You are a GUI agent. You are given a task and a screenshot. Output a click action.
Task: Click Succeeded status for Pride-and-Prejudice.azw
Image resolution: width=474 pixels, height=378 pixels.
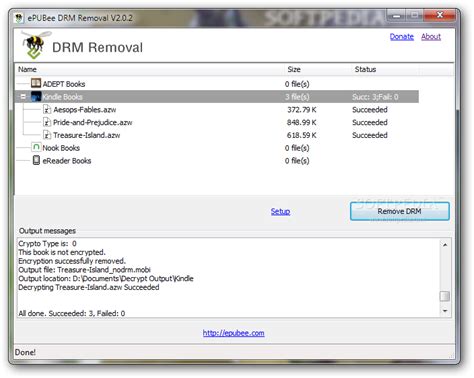click(370, 122)
